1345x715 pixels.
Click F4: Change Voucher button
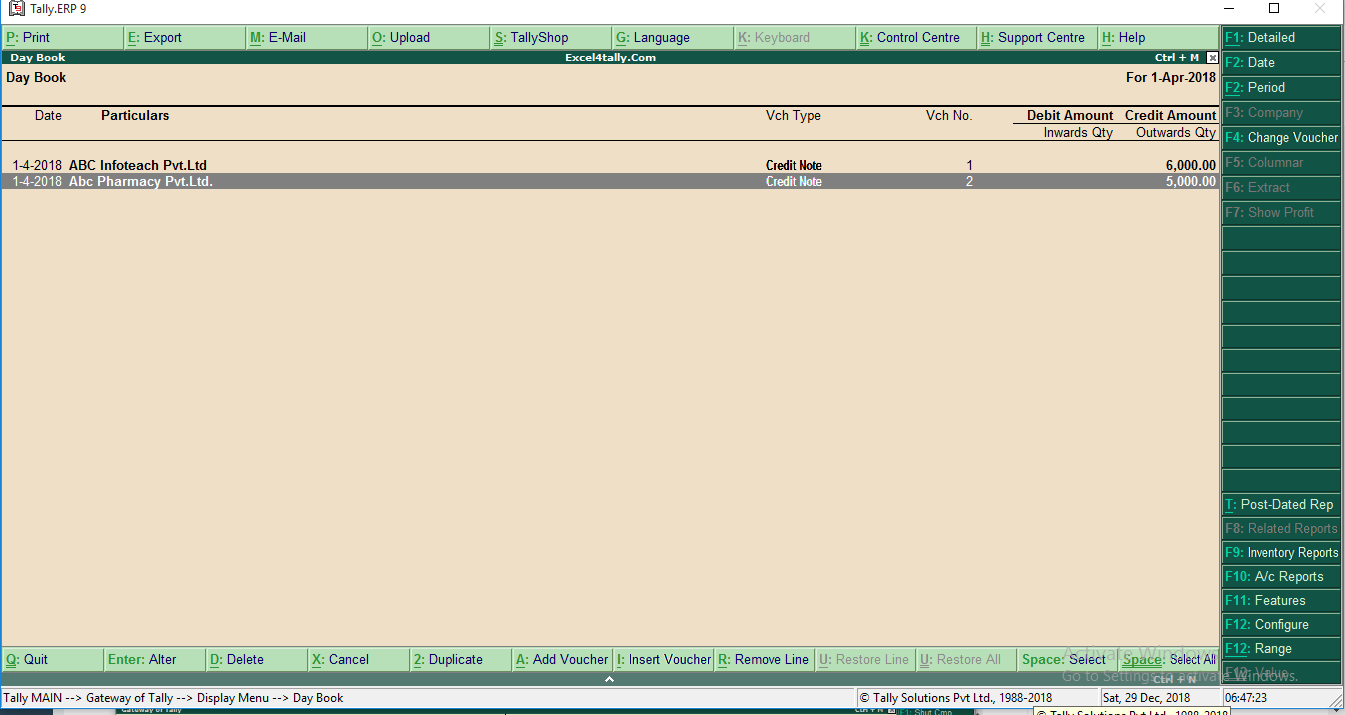tap(1281, 138)
